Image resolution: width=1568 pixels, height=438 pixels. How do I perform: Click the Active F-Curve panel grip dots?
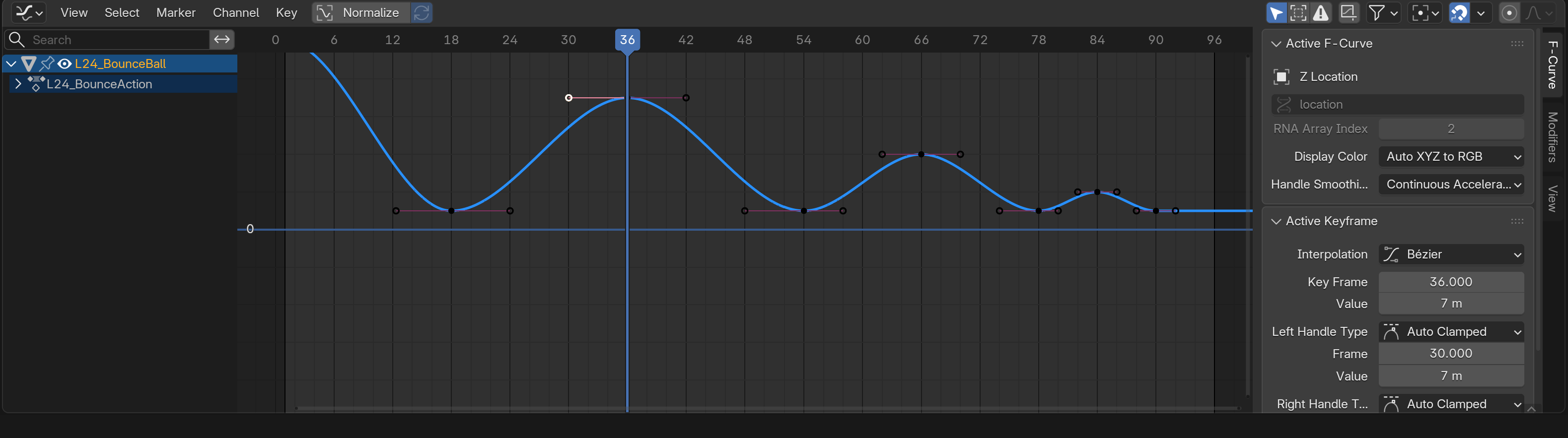coord(1517,44)
